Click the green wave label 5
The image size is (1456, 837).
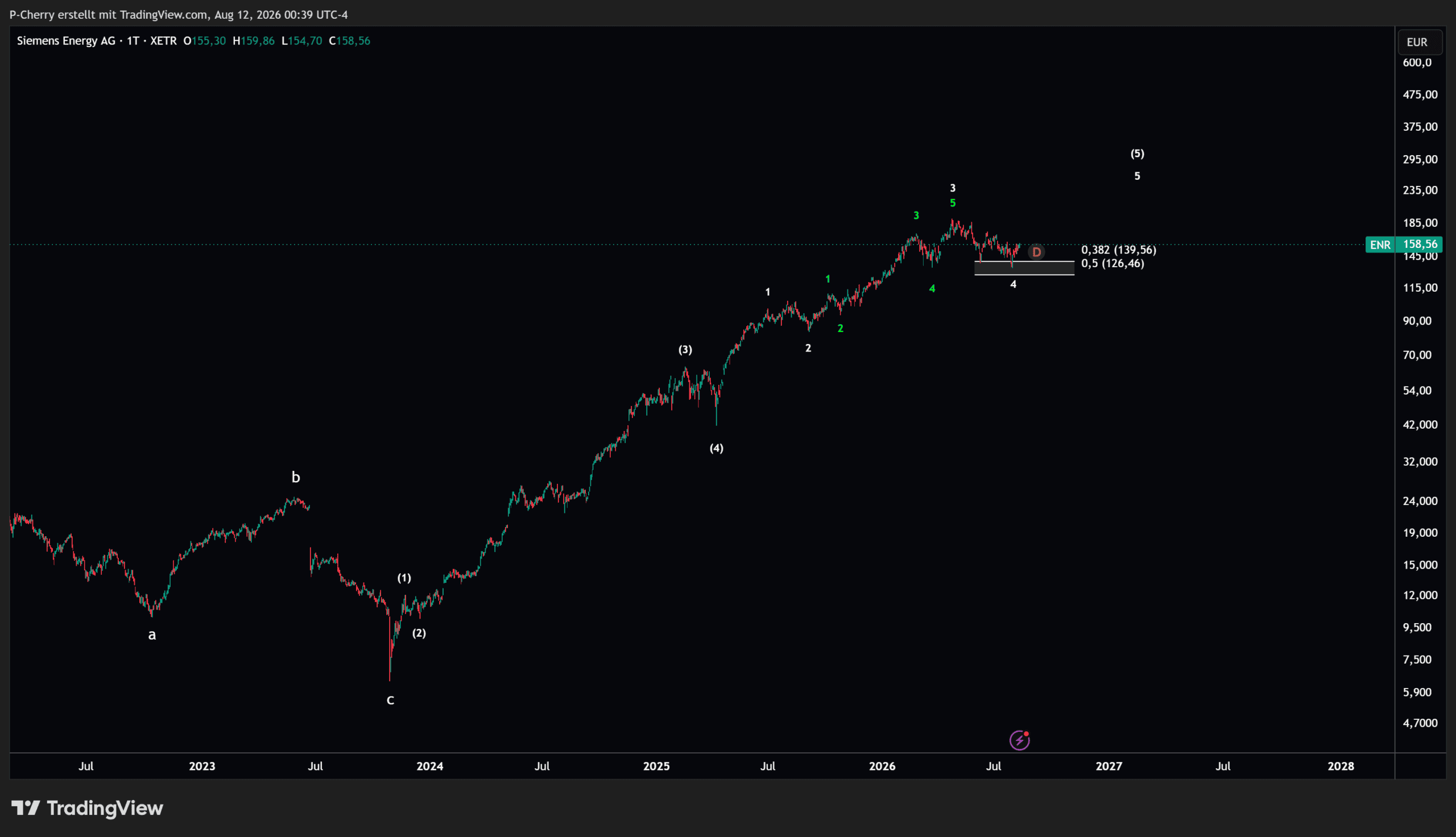pyautogui.click(x=953, y=203)
